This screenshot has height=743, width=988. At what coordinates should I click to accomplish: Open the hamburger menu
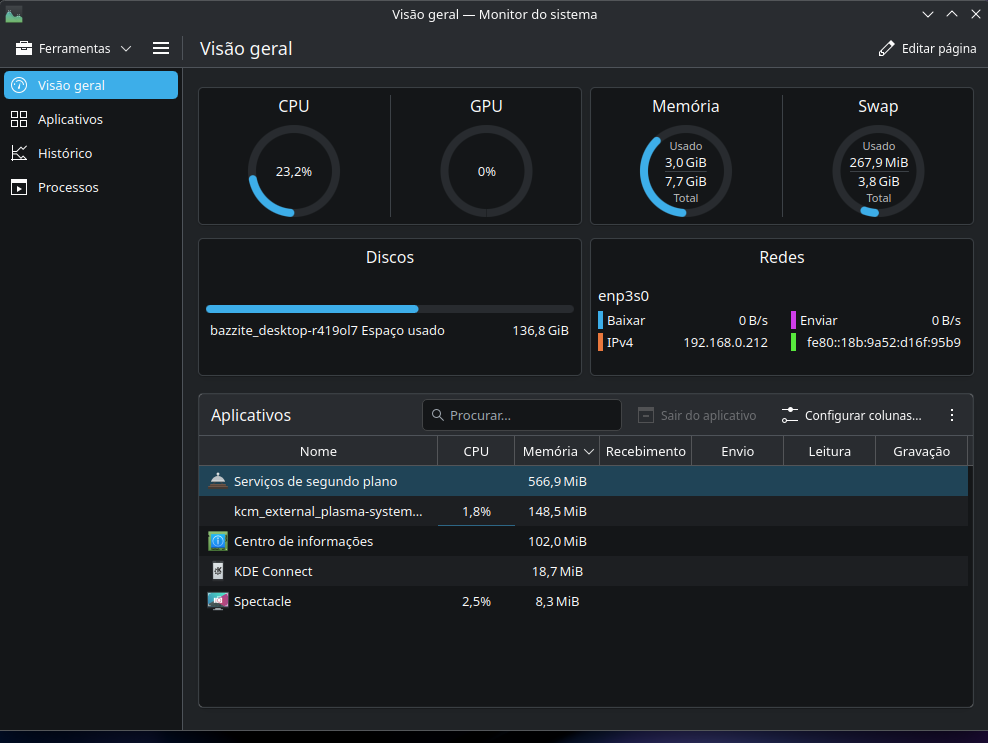click(161, 49)
